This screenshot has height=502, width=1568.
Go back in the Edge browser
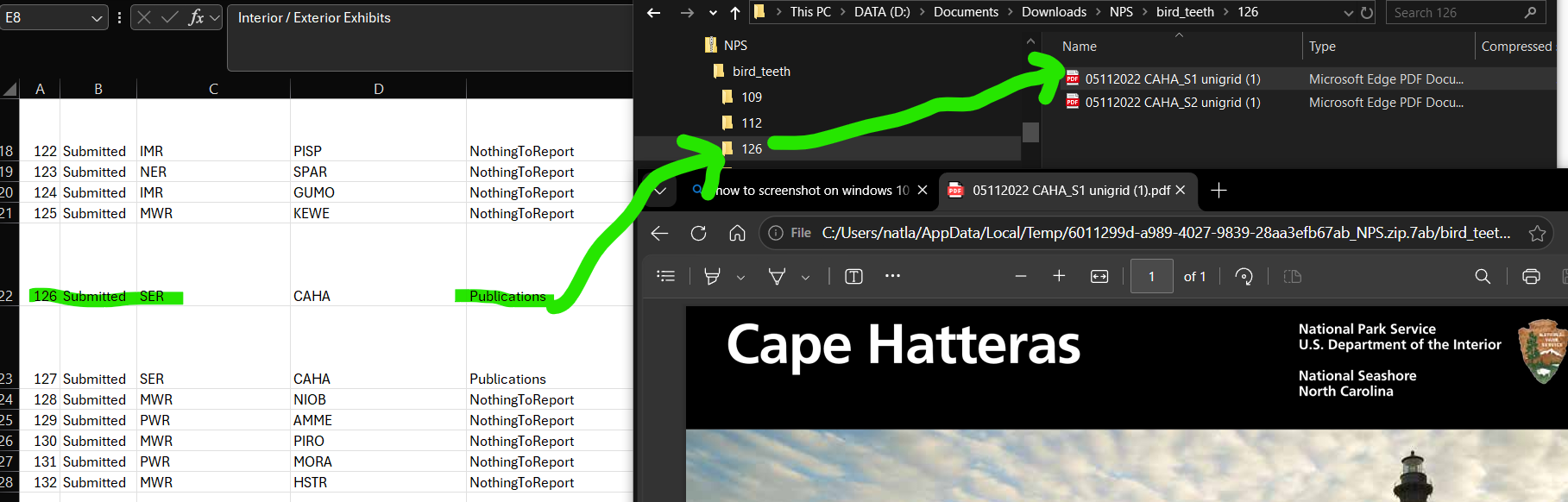click(x=659, y=233)
